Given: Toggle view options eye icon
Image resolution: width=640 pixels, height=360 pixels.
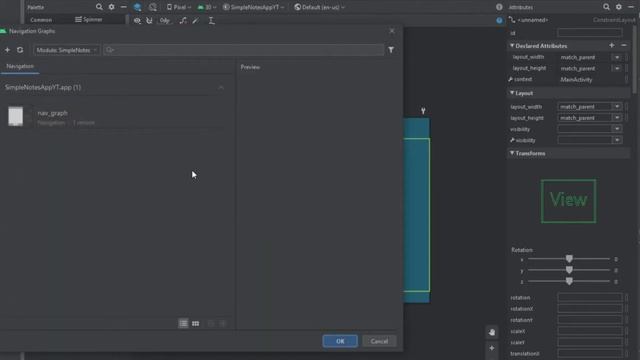Looking at the screenshot, I should pyautogui.click(x=137, y=20).
